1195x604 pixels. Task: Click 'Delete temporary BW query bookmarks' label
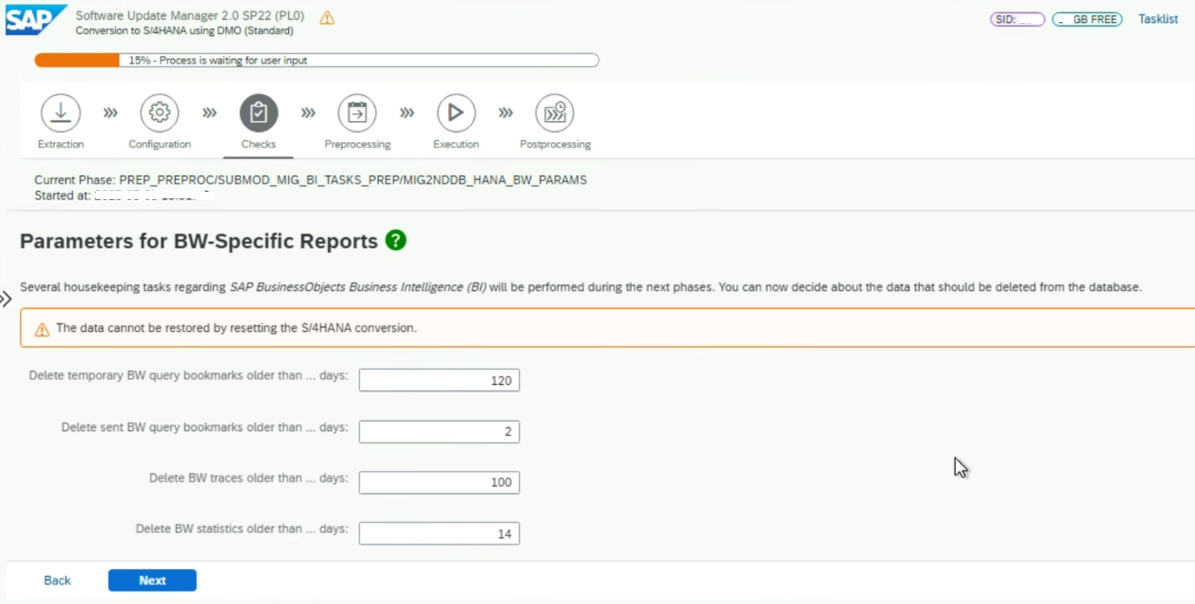(189, 376)
